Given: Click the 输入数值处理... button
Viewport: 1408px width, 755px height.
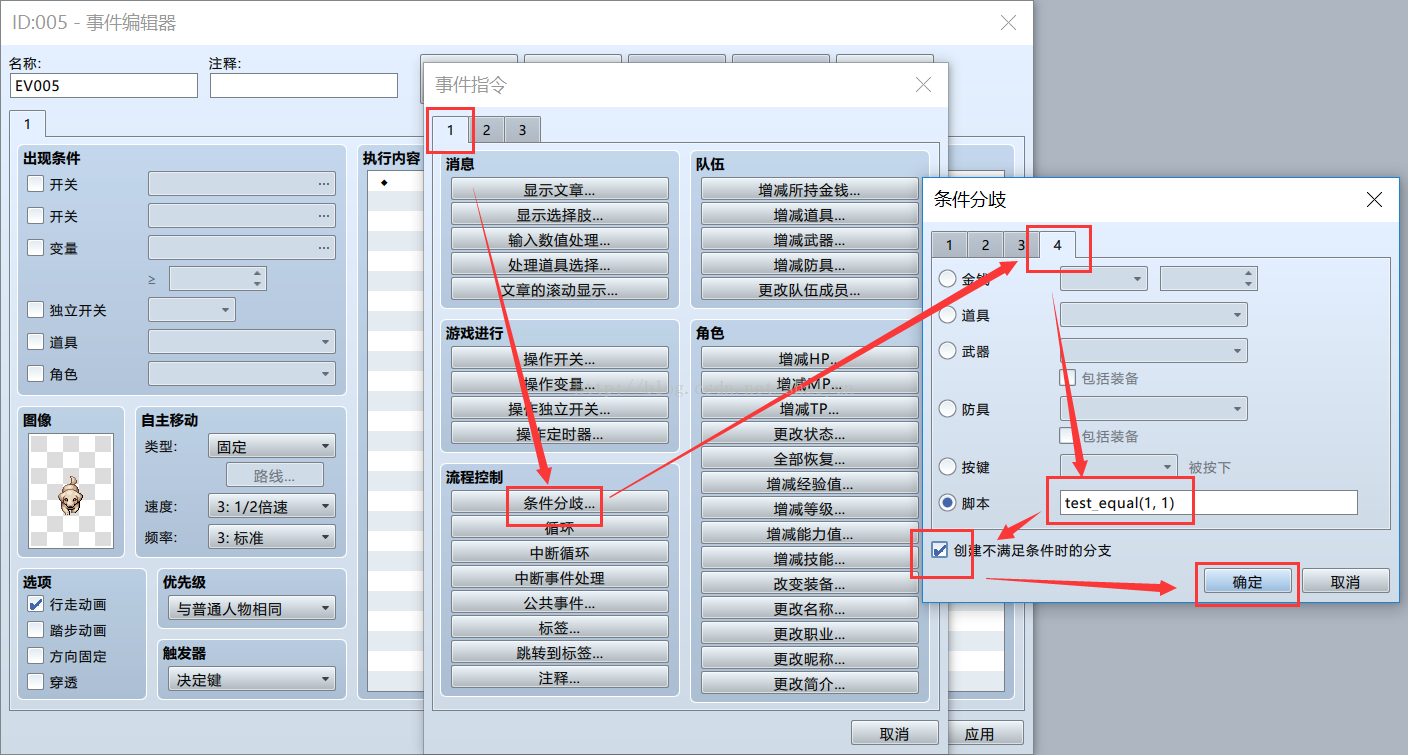Looking at the screenshot, I should [x=560, y=239].
